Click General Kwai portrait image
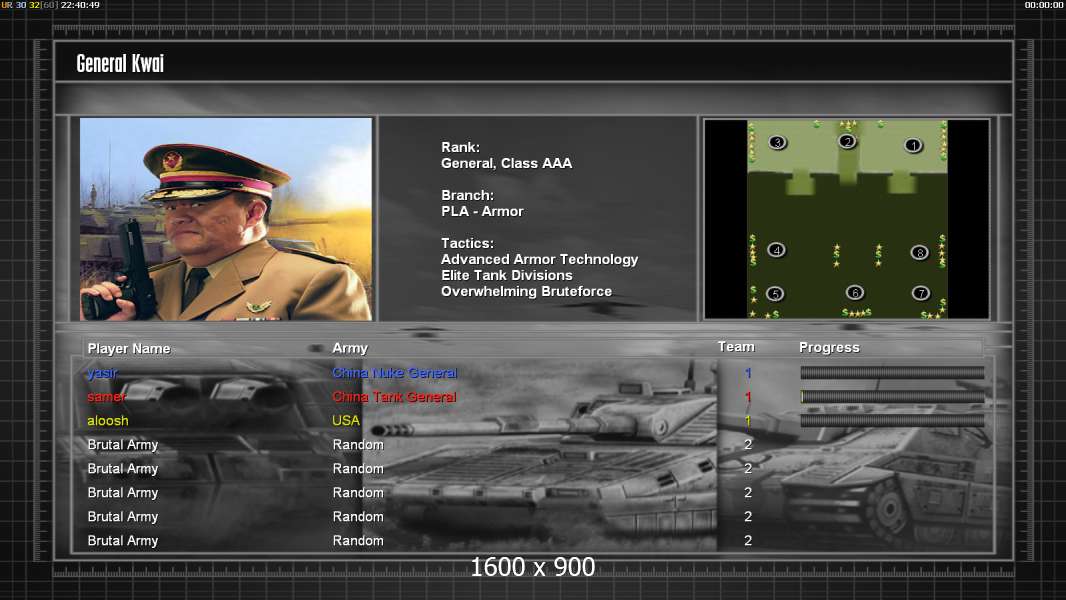The width and height of the screenshot is (1066, 600). pyautogui.click(x=226, y=219)
